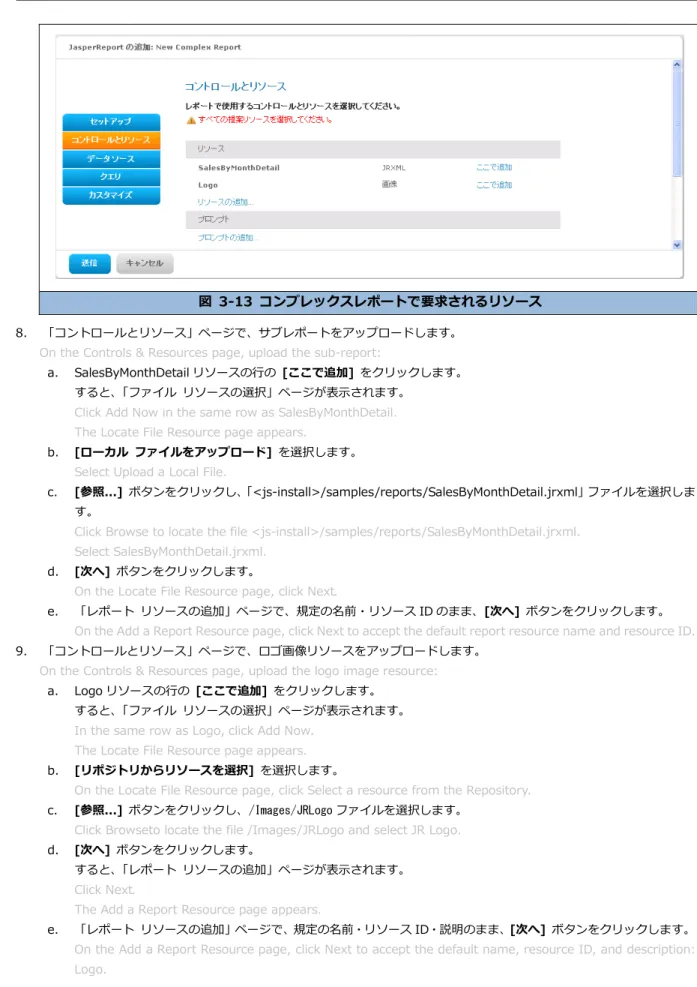
Task: Select the SalesByMonthDetail resource name
Action: [239, 168]
